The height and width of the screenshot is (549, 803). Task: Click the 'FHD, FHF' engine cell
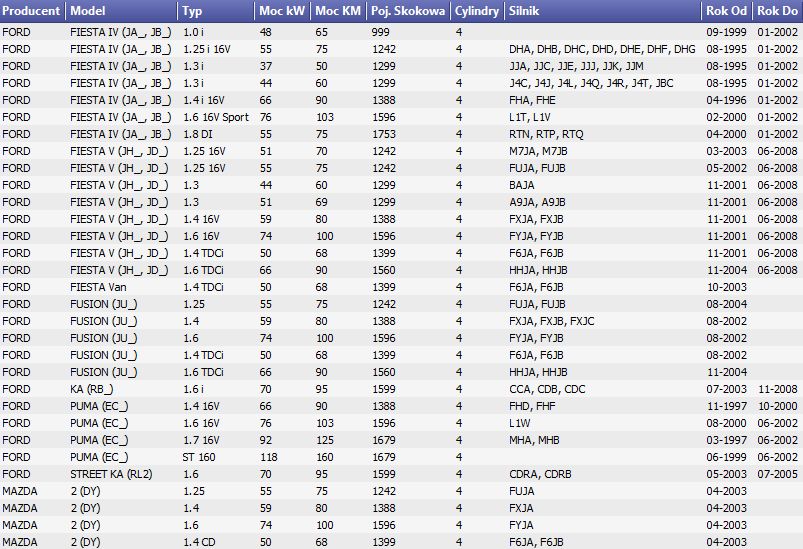click(532, 406)
